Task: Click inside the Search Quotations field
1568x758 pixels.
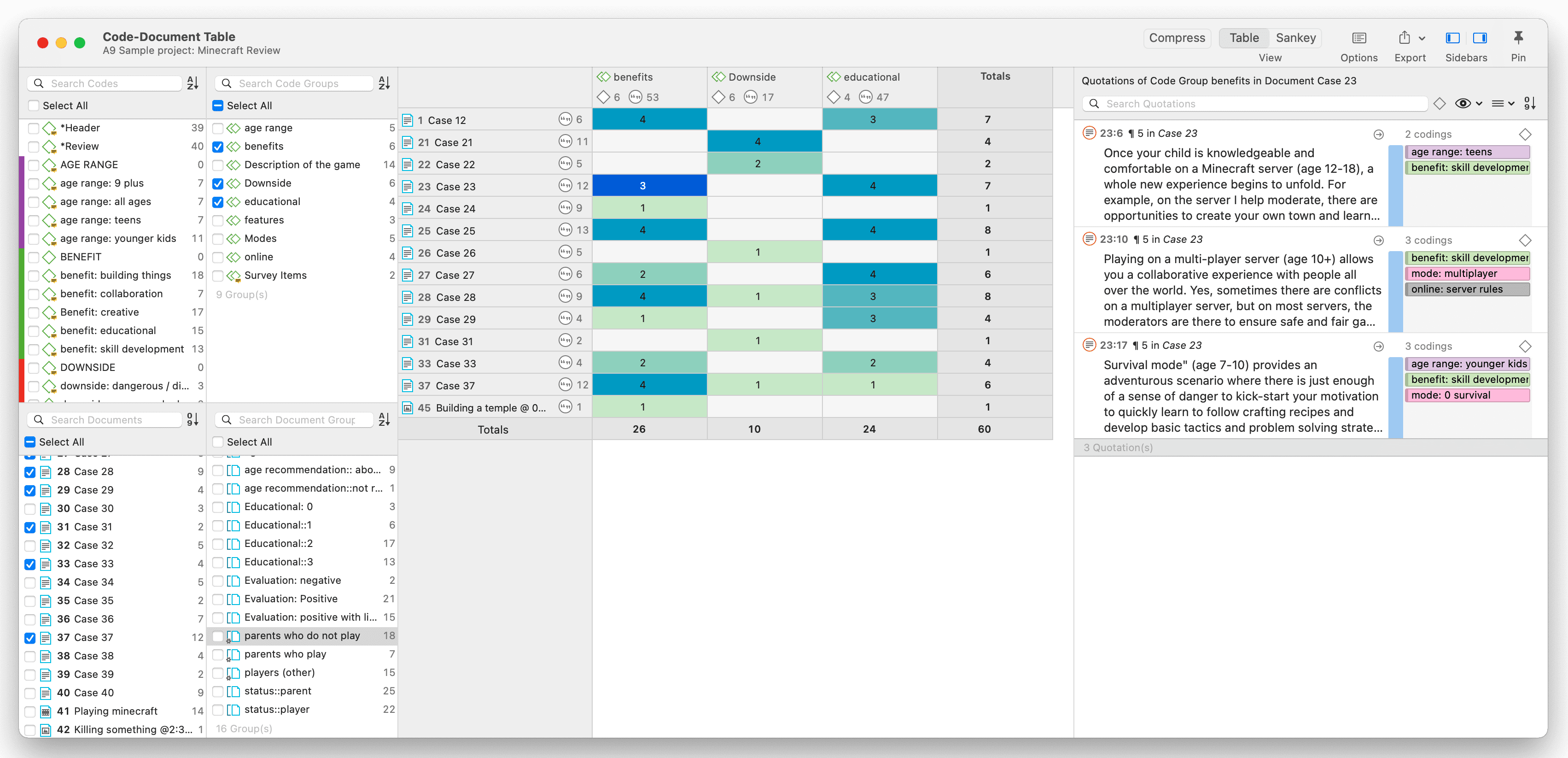Action: click(1254, 104)
